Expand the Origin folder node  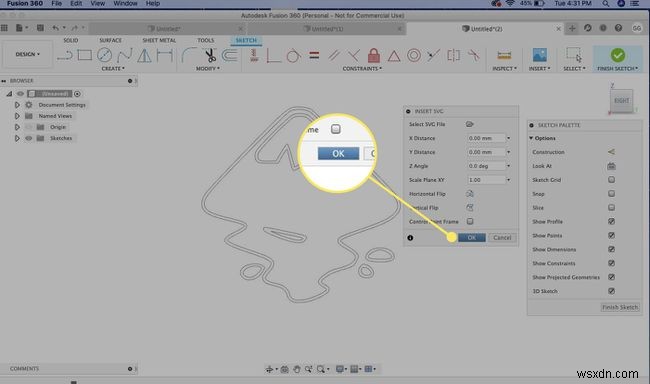point(17,127)
